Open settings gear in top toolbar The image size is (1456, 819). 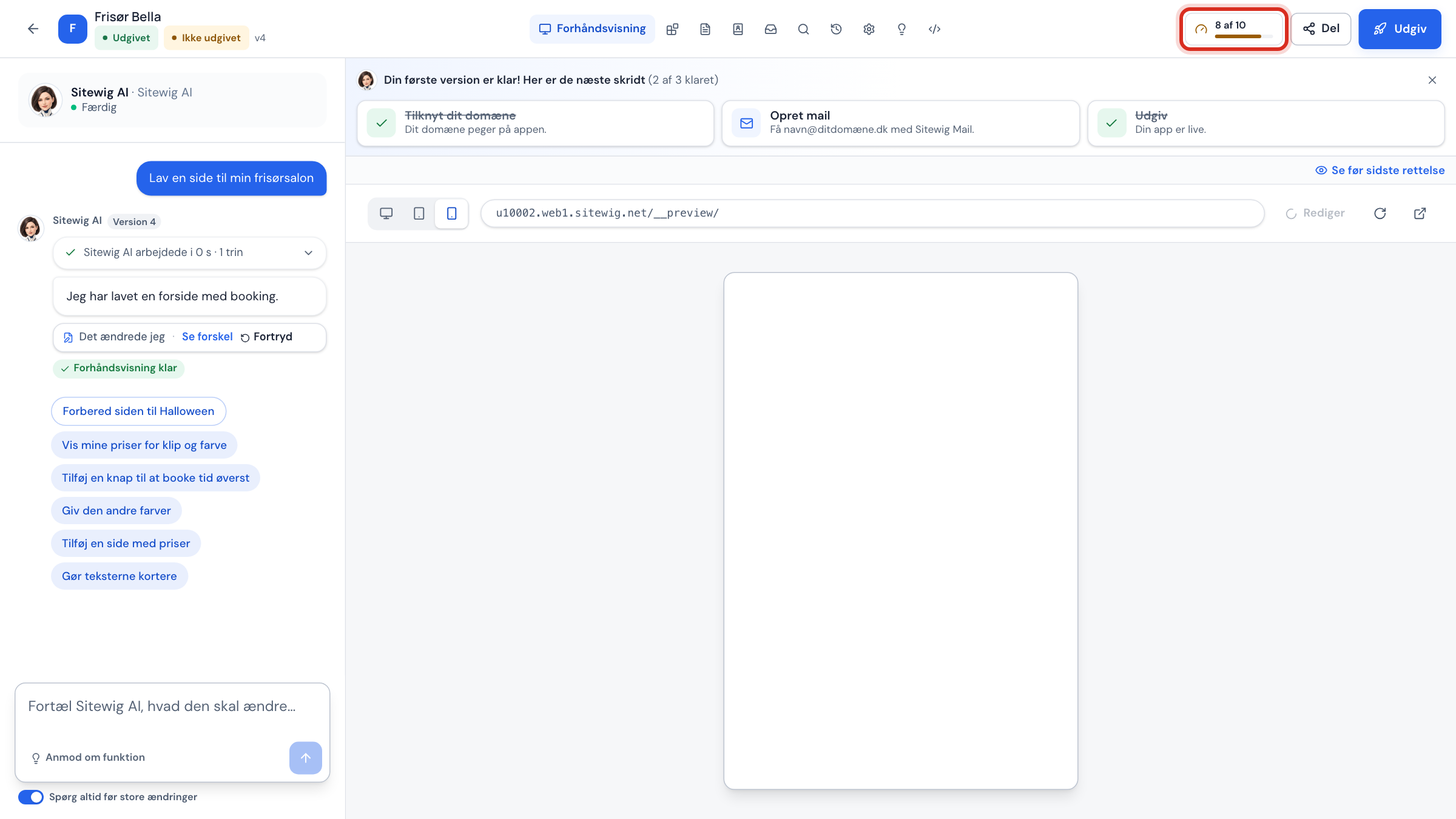point(869,29)
